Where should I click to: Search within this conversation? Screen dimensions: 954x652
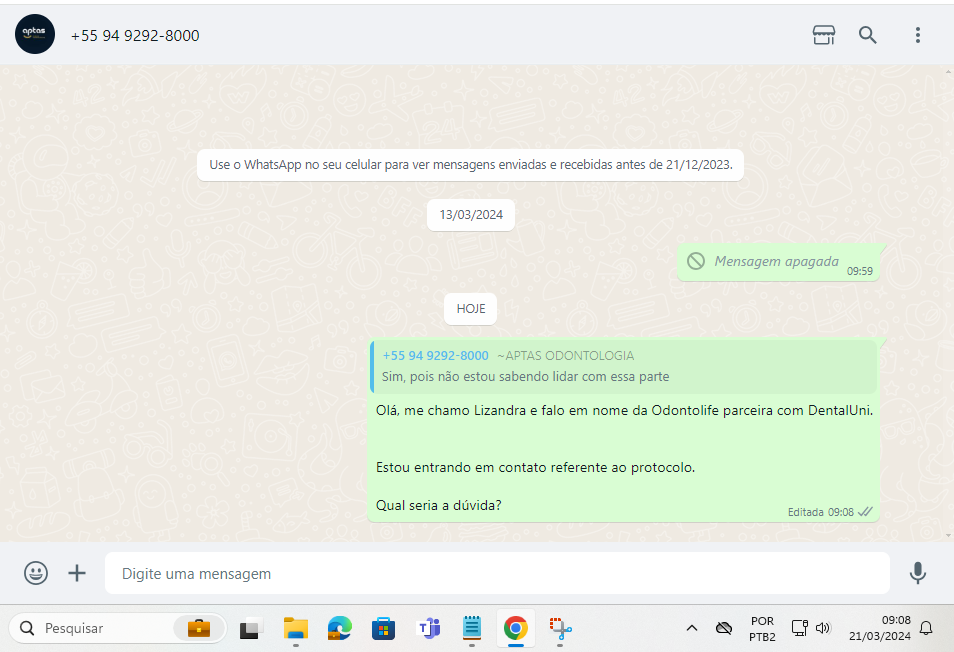(x=868, y=35)
